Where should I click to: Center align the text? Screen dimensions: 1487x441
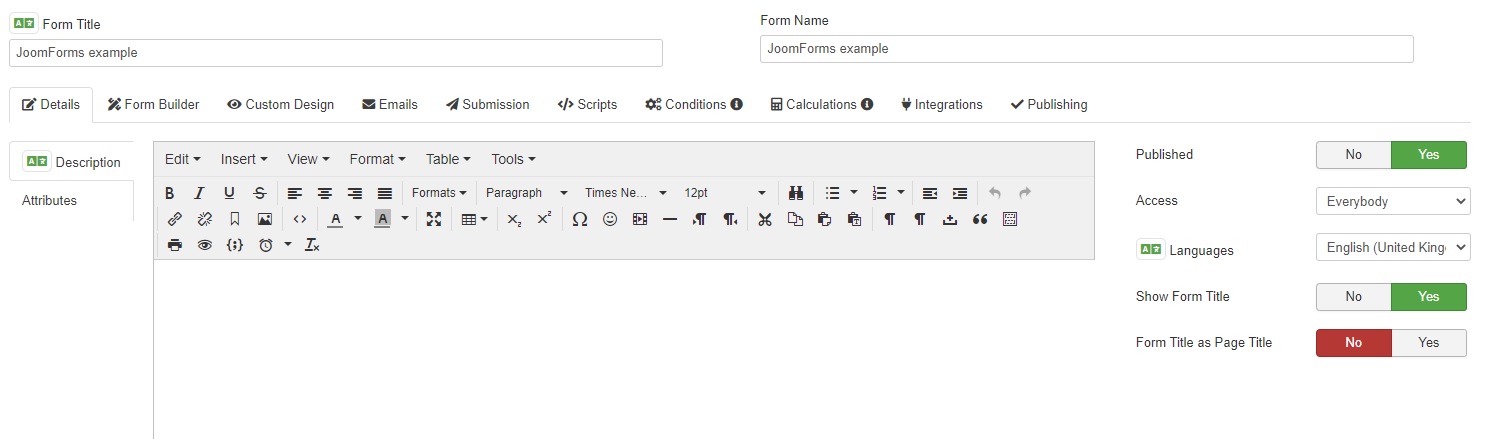pyautogui.click(x=324, y=193)
